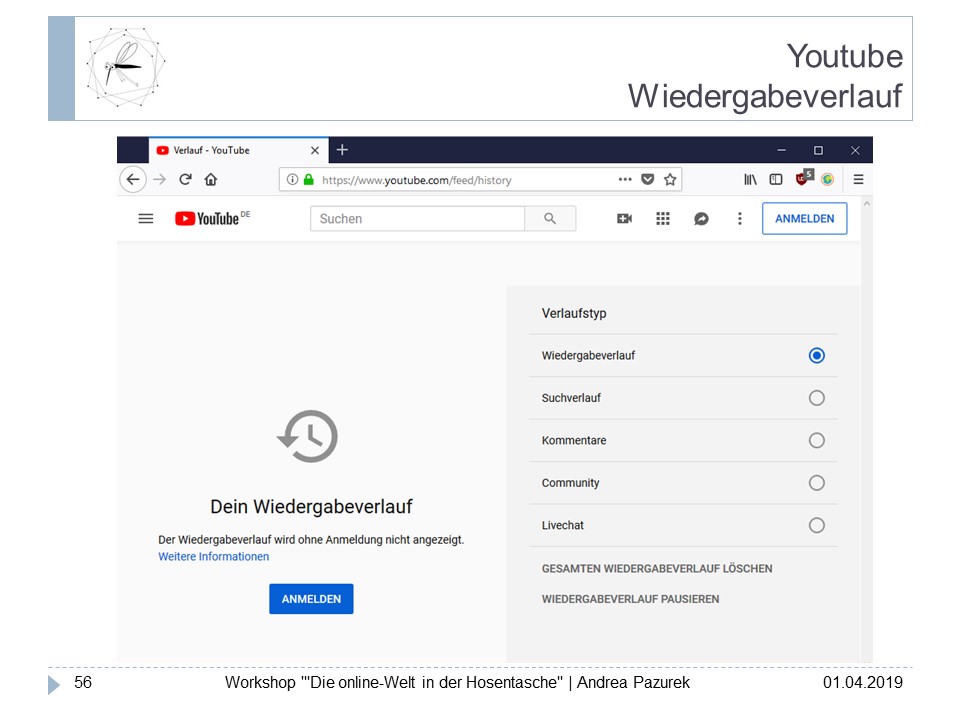Go back using the browser back arrow
The height and width of the screenshot is (720, 960).
133,179
